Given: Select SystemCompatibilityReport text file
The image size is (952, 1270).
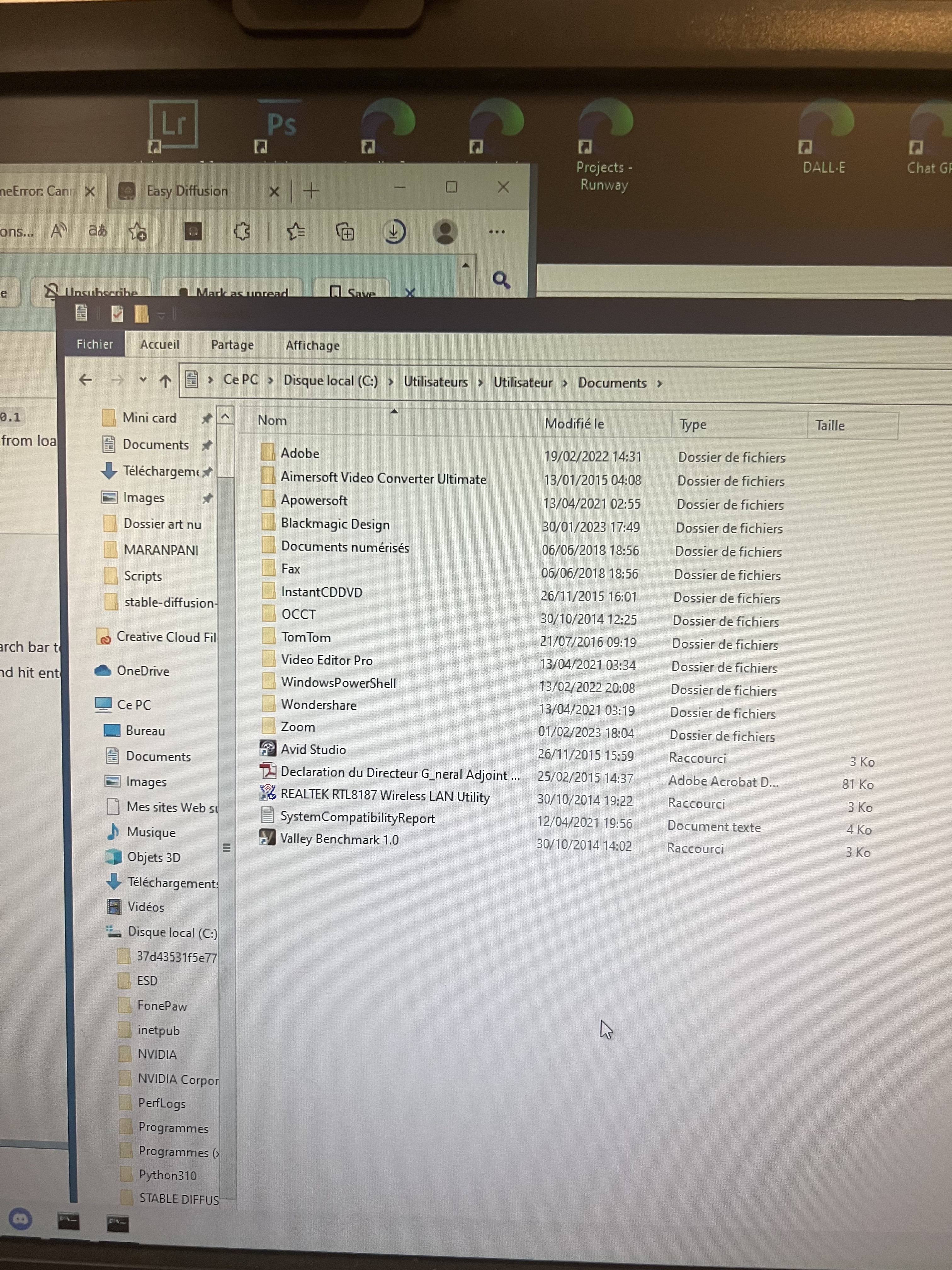Looking at the screenshot, I should coord(358,818).
